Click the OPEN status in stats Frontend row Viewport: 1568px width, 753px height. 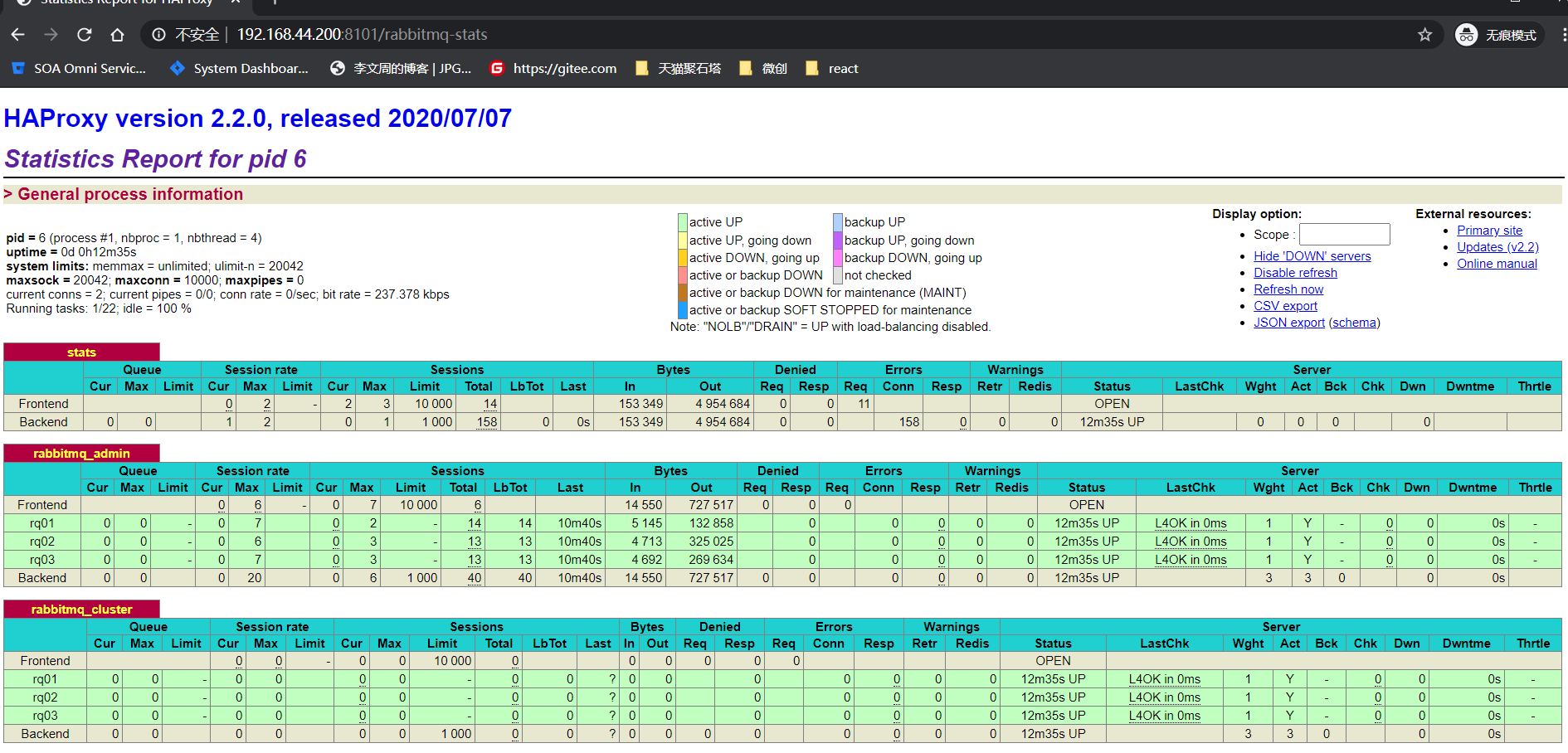pyautogui.click(x=1112, y=404)
